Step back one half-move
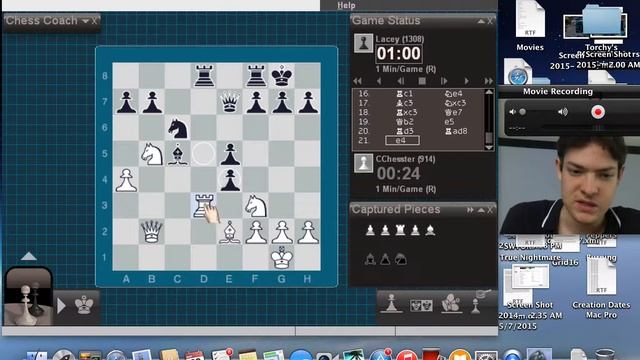Screen dimensions: 640x360 click(x=401, y=81)
